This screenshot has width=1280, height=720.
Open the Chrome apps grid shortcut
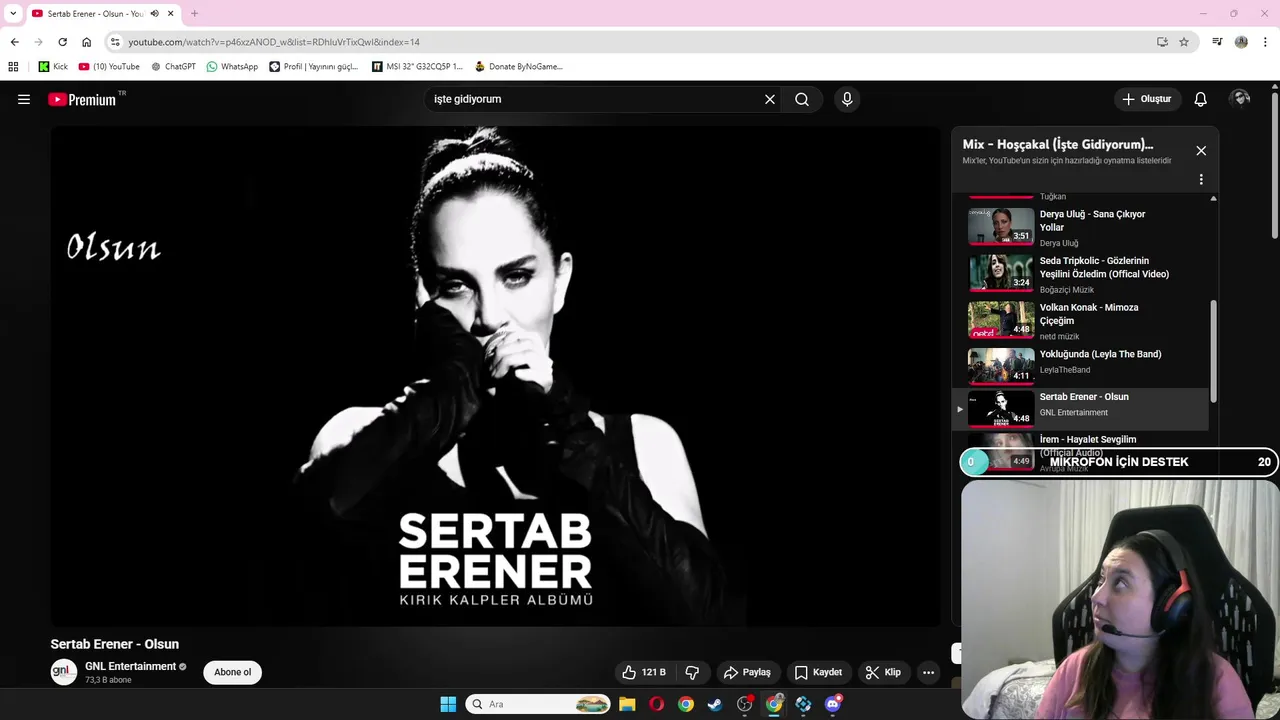point(13,67)
